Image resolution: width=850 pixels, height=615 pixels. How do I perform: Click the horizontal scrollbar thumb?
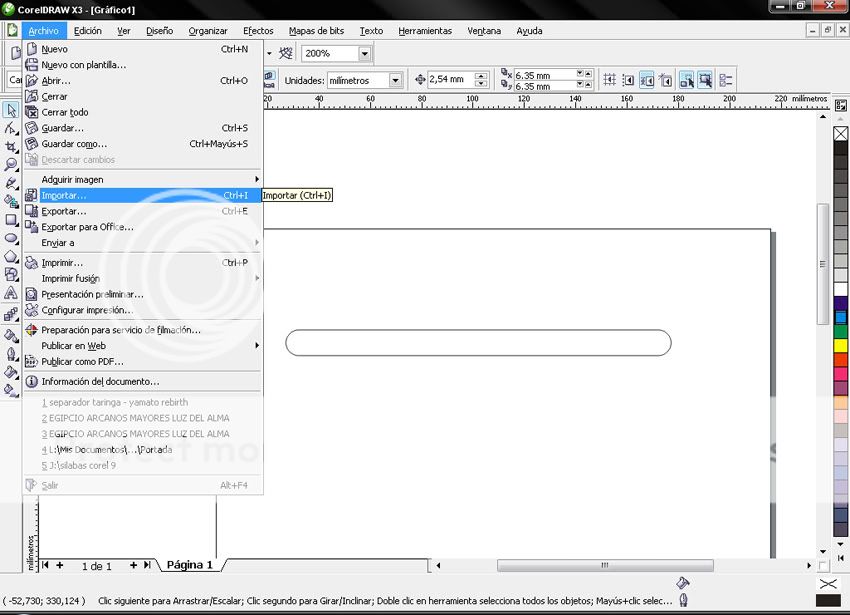605,565
